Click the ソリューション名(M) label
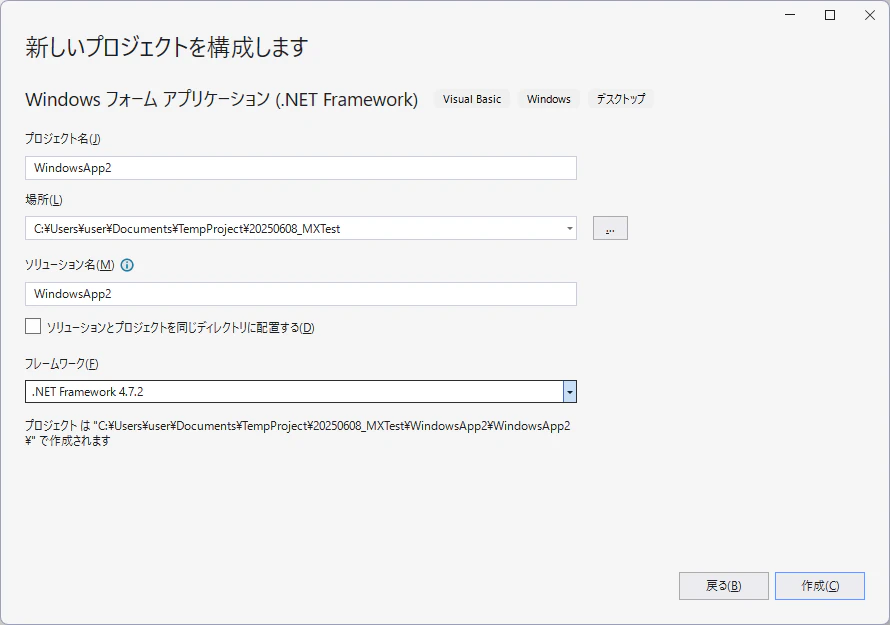The width and height of the screenshot is (890, 625). pyautogui.click(x=70, y=265)
